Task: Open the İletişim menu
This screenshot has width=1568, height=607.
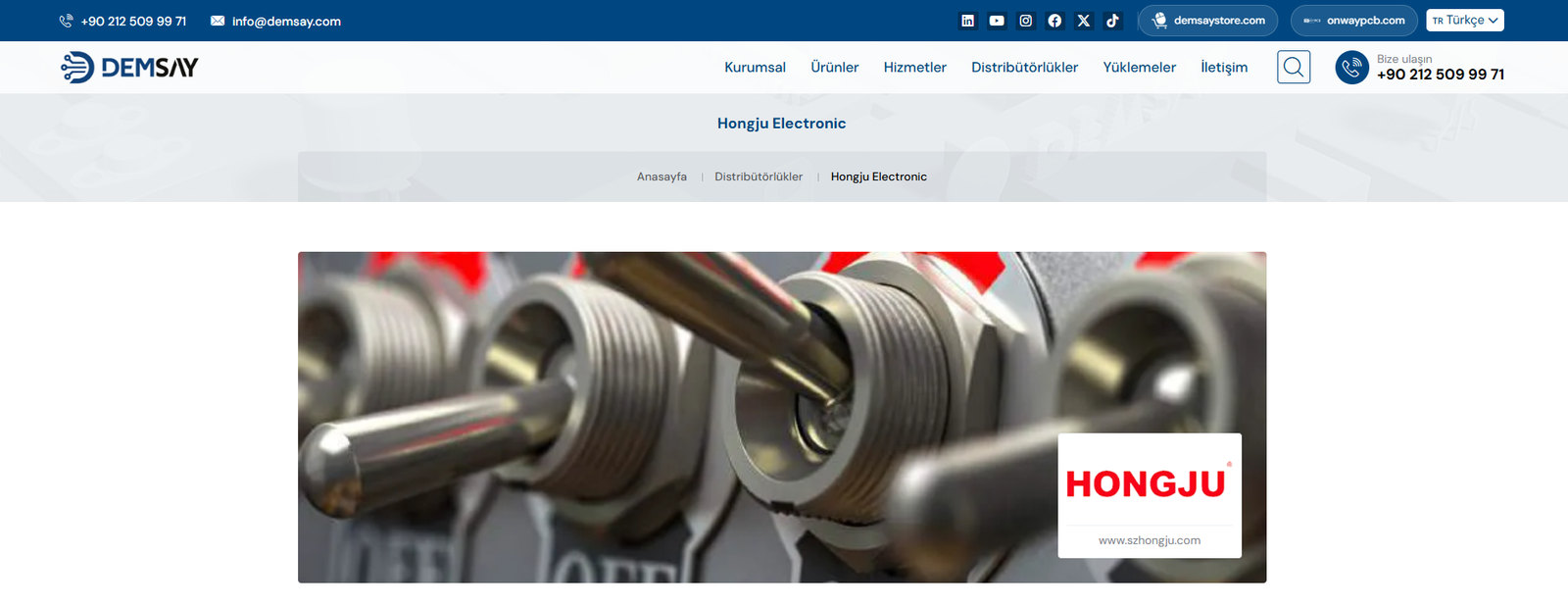Action: (1224, 68)
